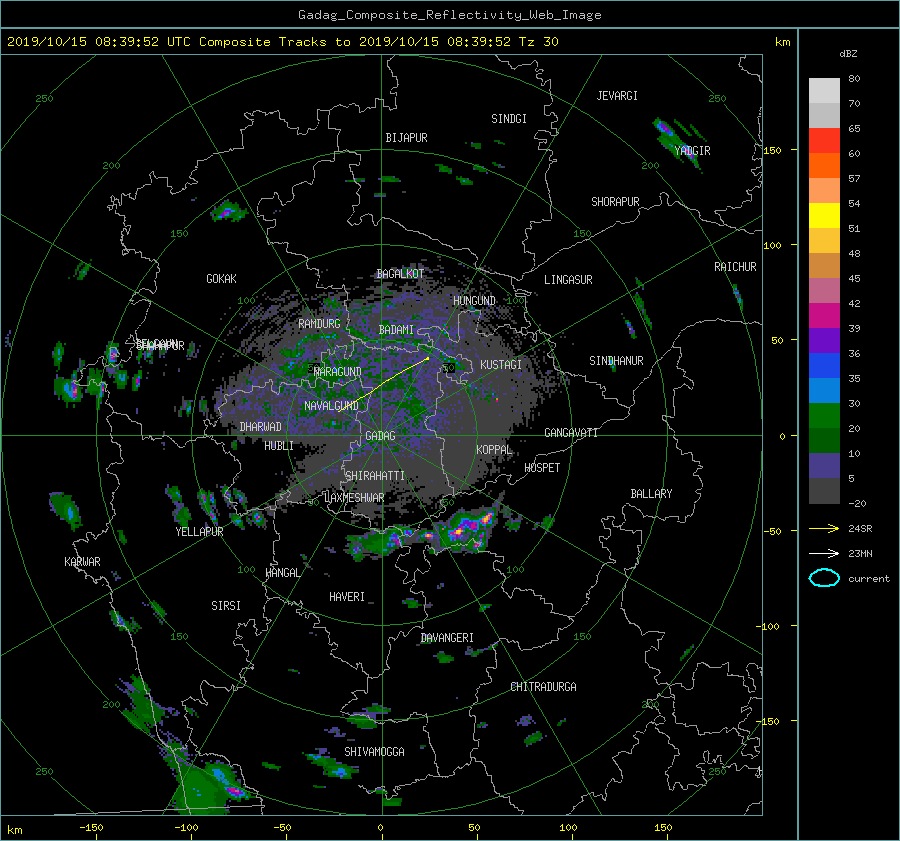Click the timestamp text 2019/10/15 08:39:52 UTC
The width and height of the screenshot is (900, 841).
click(99, 41)
